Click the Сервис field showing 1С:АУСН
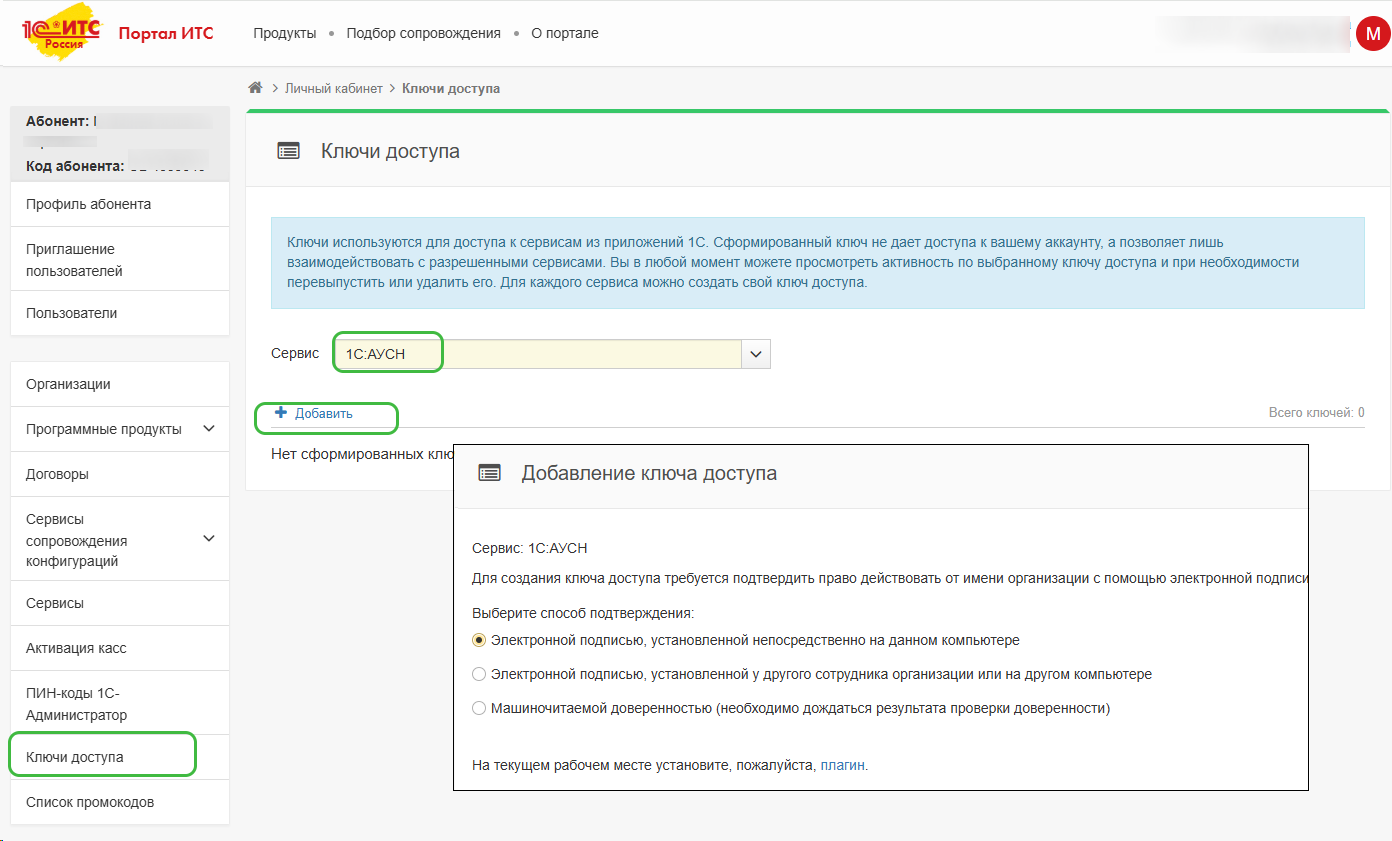This screenshot has height=841, width=1392. click(540, 354)
